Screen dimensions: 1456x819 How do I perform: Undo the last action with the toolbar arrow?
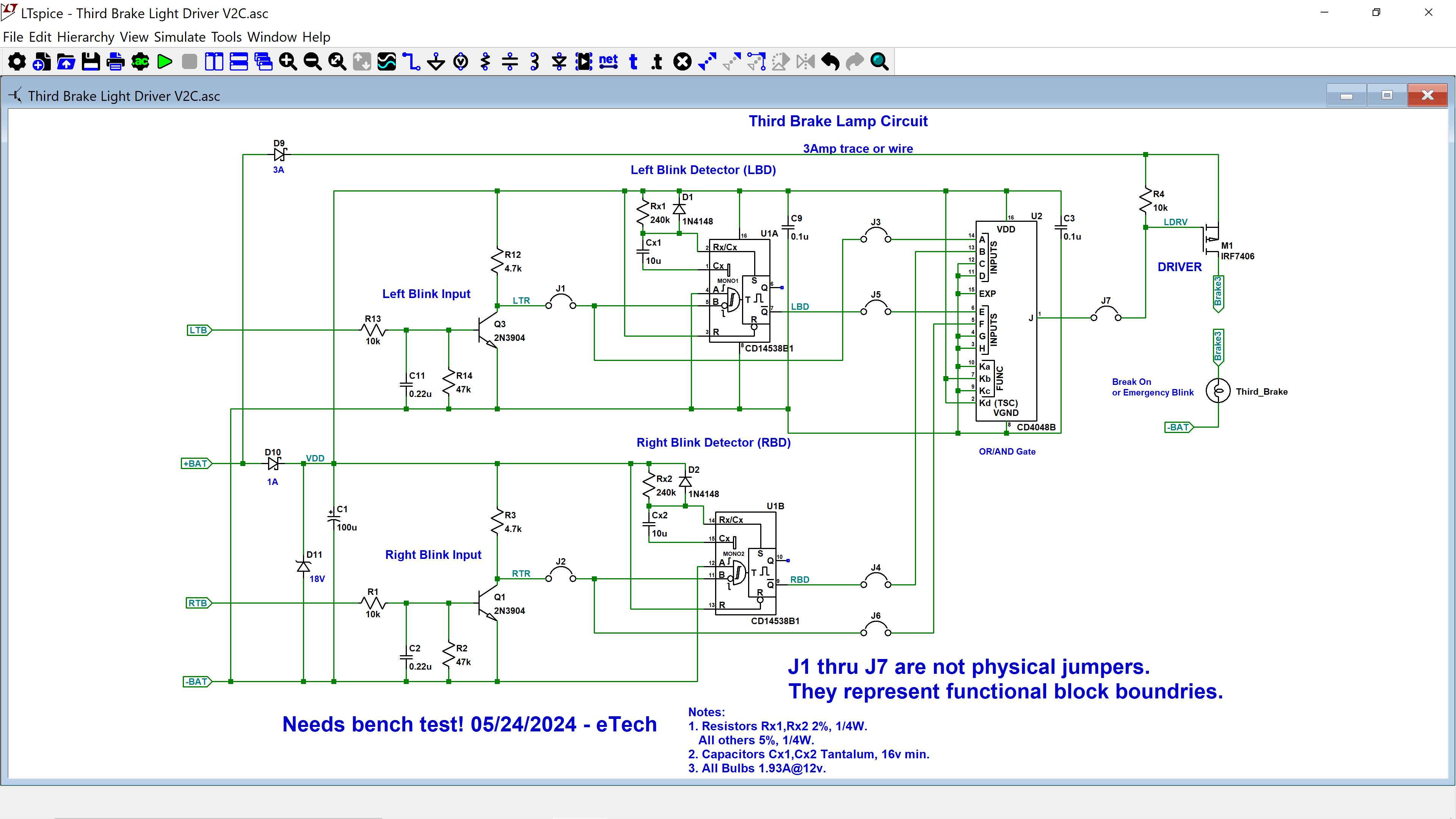coord(830,61)
